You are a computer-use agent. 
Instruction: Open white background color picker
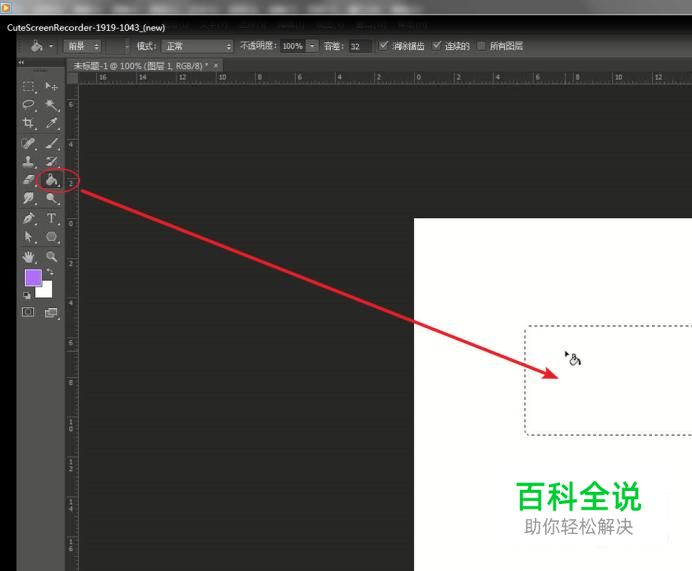46,292
